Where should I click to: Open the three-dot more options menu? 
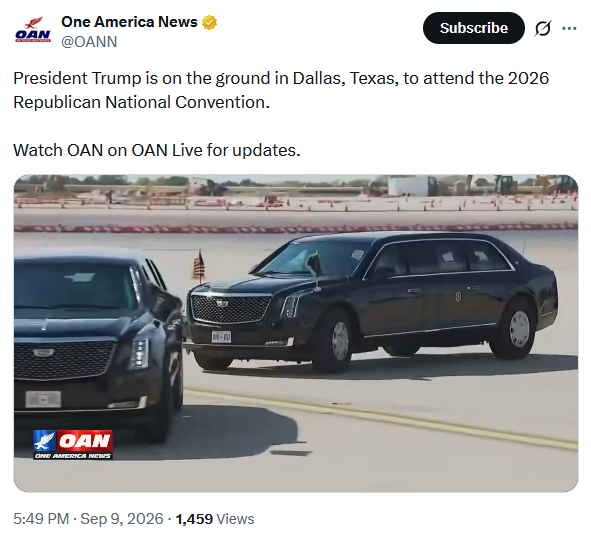(x=569, y=28)
